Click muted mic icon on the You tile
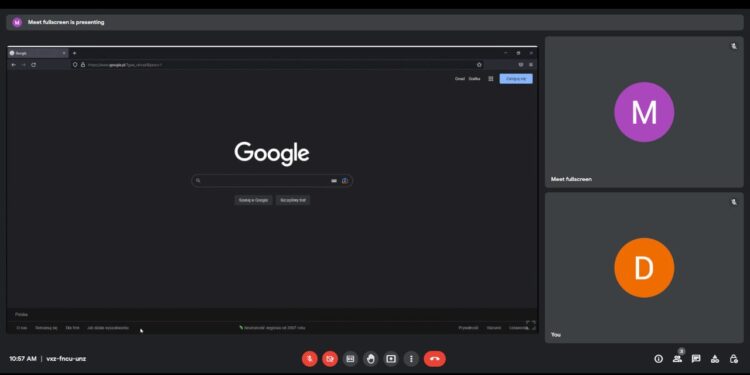Viewport: 750px width, 375px height. pos(734,202)
